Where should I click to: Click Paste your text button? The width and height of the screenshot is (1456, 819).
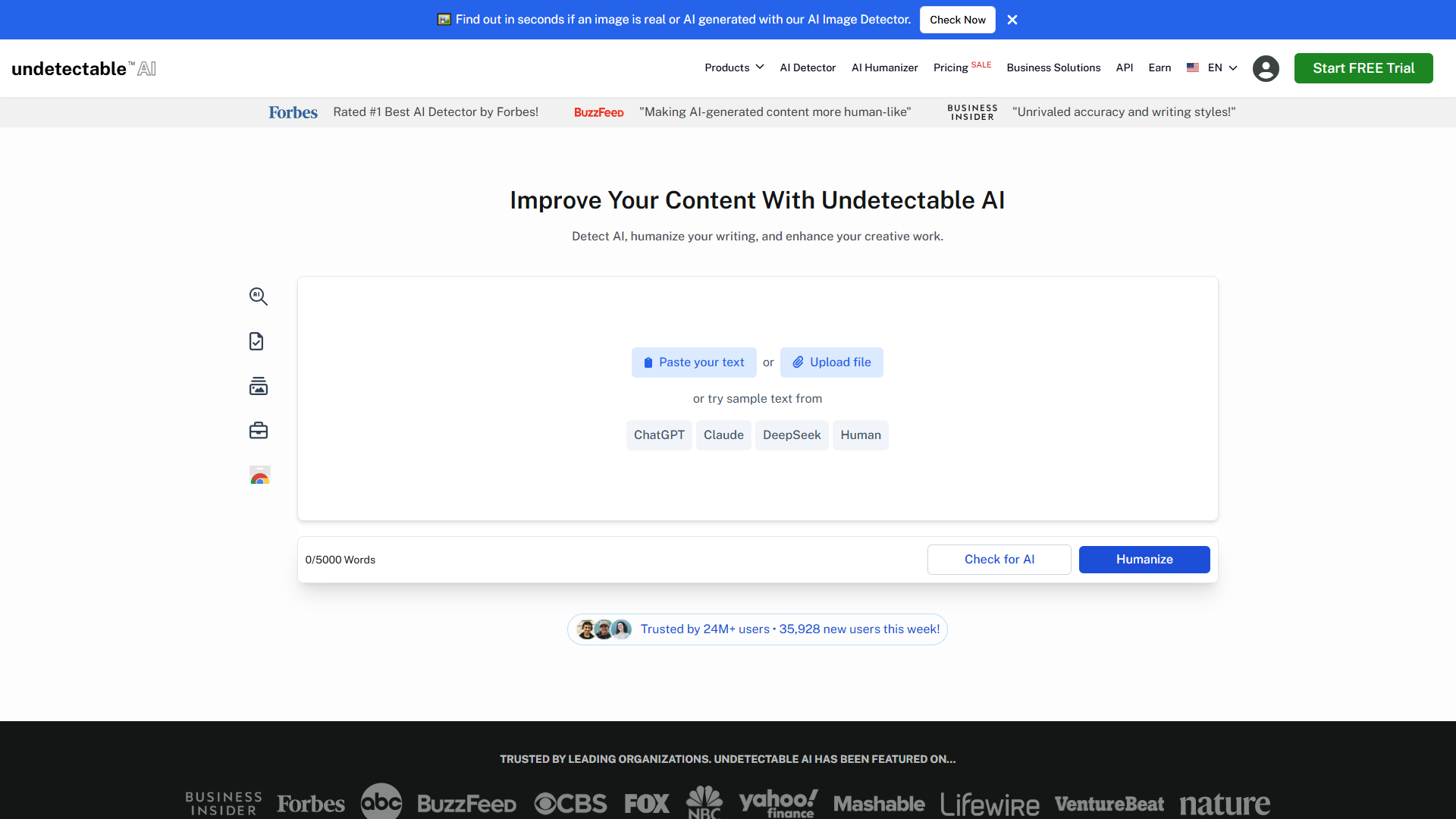[694, 362]
